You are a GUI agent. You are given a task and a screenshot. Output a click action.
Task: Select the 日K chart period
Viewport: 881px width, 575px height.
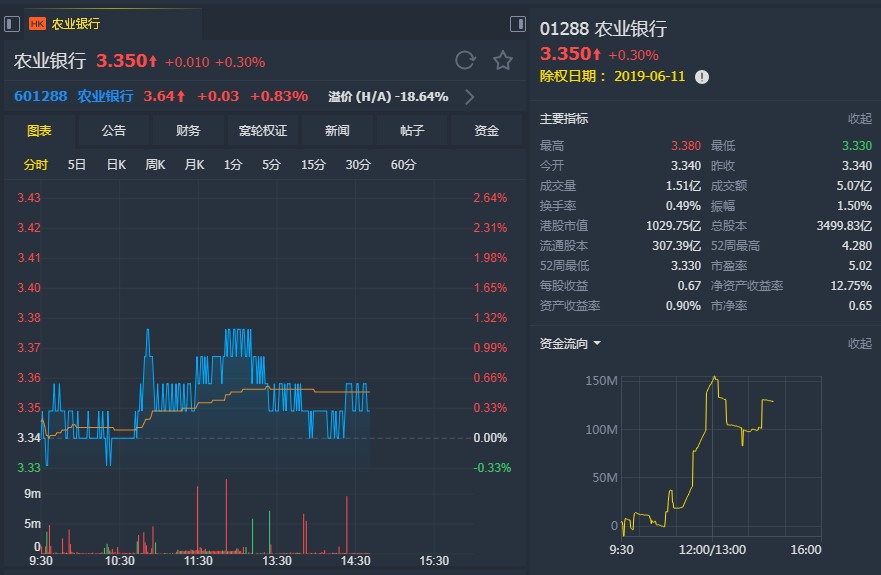point(116,165)
